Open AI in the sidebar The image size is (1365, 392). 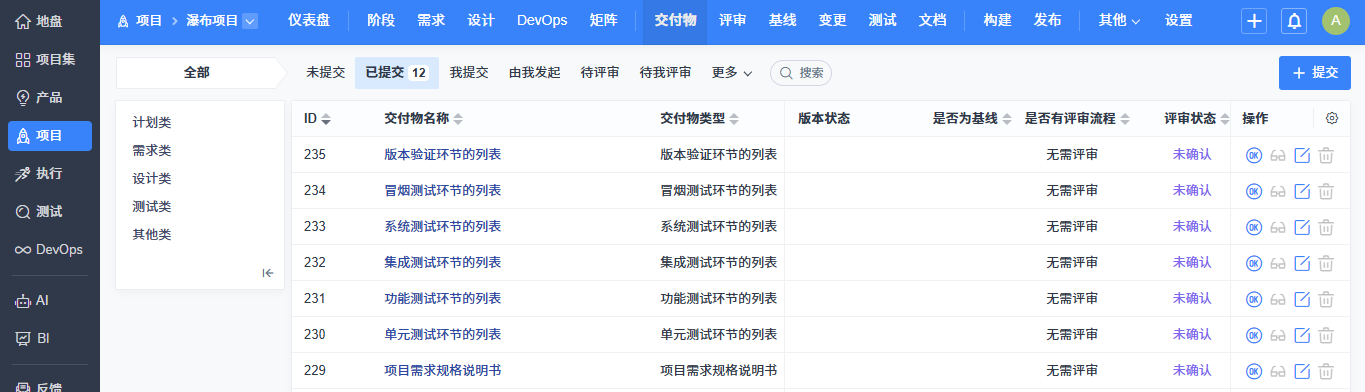50,300
